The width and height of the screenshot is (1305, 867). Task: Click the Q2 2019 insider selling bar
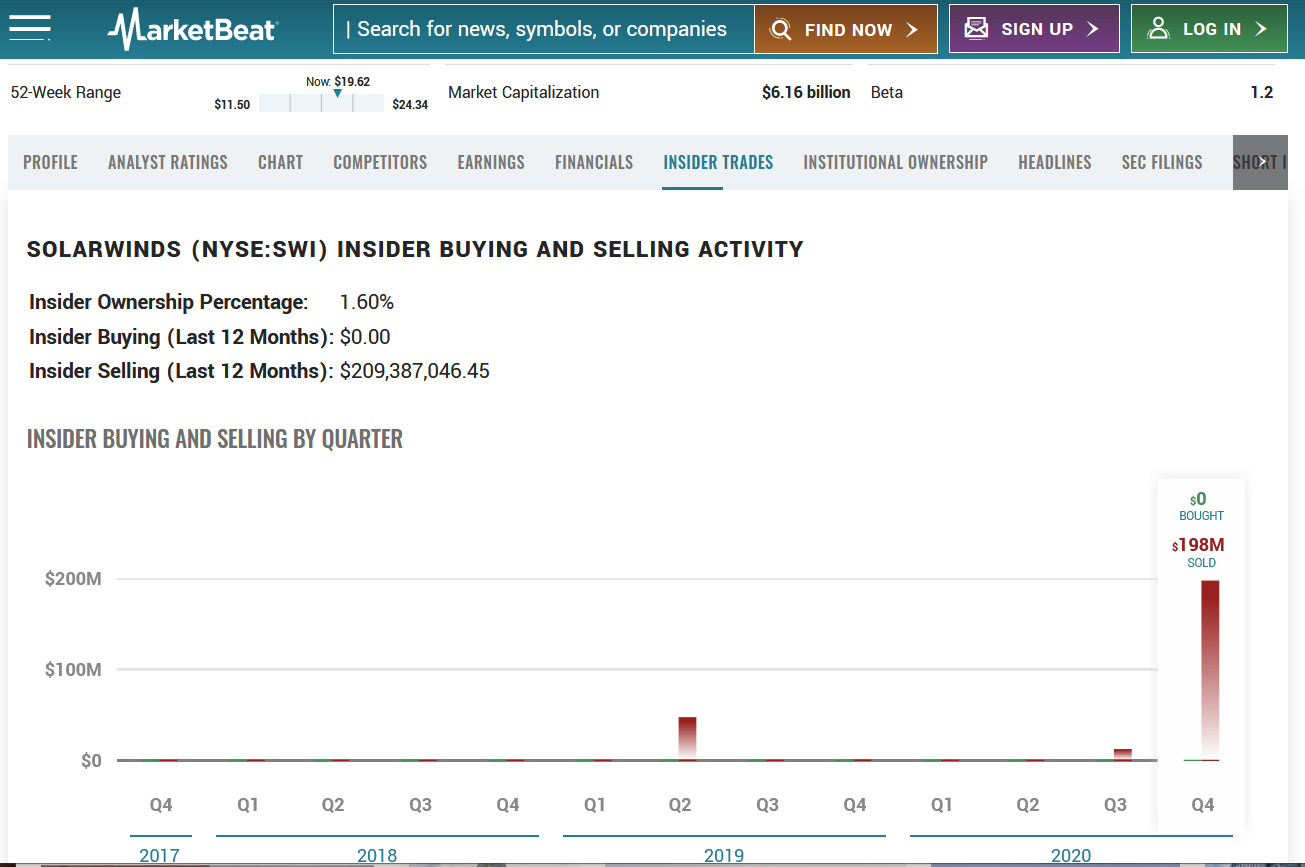[687, 738]
